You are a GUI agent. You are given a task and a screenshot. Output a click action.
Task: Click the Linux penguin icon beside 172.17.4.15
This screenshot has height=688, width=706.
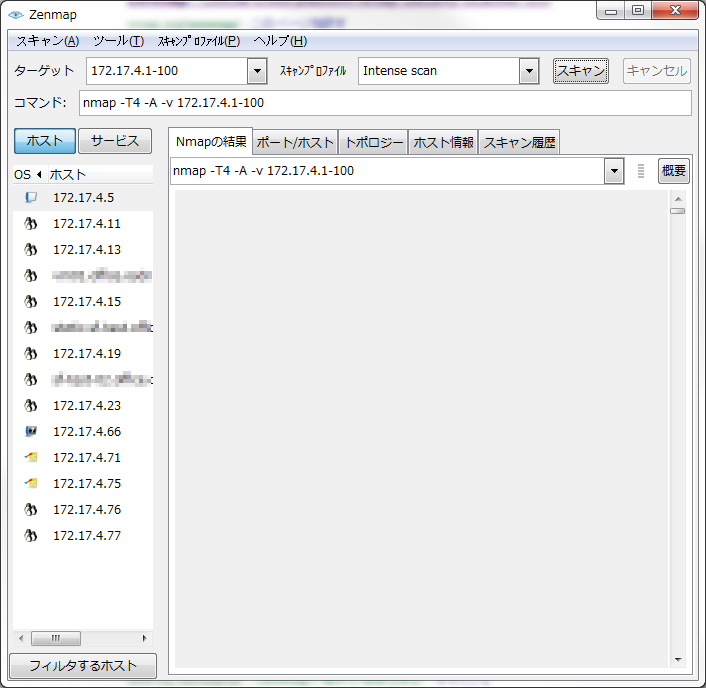(x=31, y=302)
